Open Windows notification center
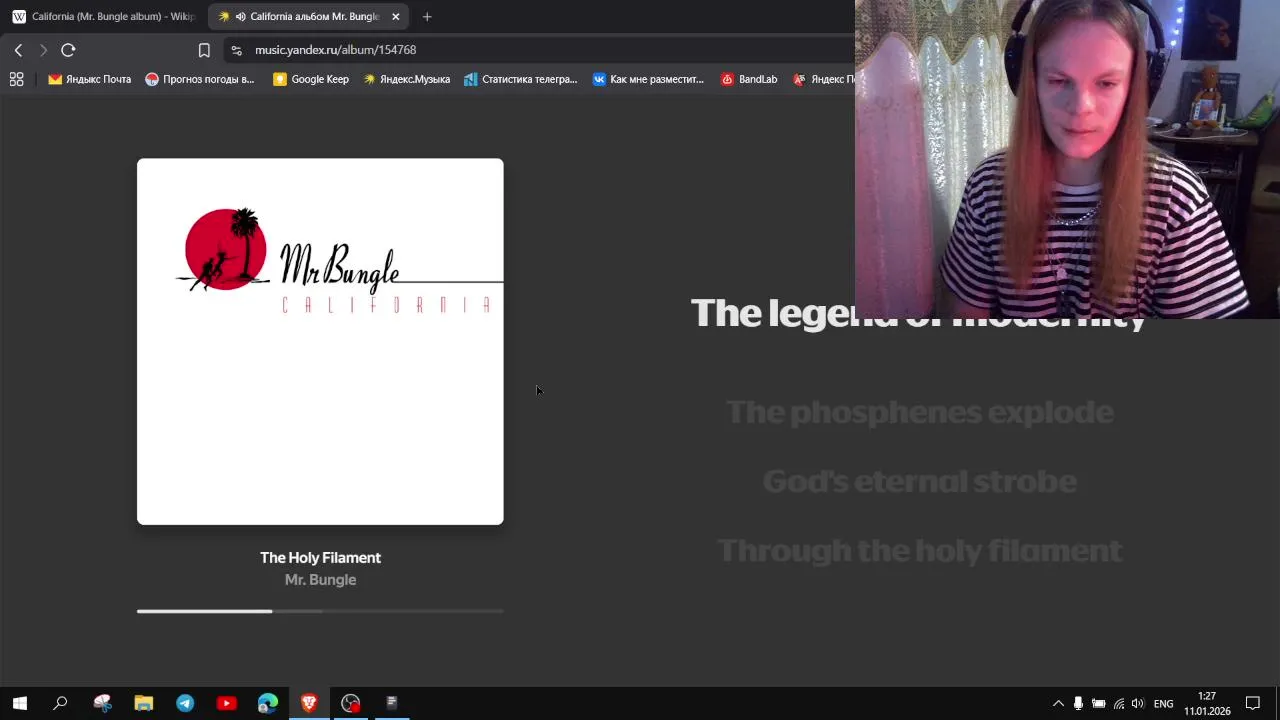1280x720 pixels. (x=1253, y=704)
